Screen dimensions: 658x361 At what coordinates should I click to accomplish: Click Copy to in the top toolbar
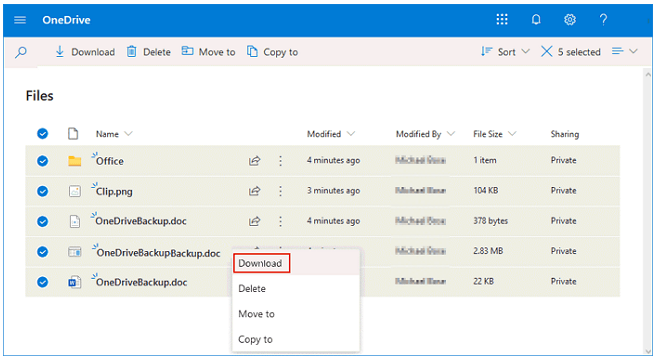(x=272, y=52)
